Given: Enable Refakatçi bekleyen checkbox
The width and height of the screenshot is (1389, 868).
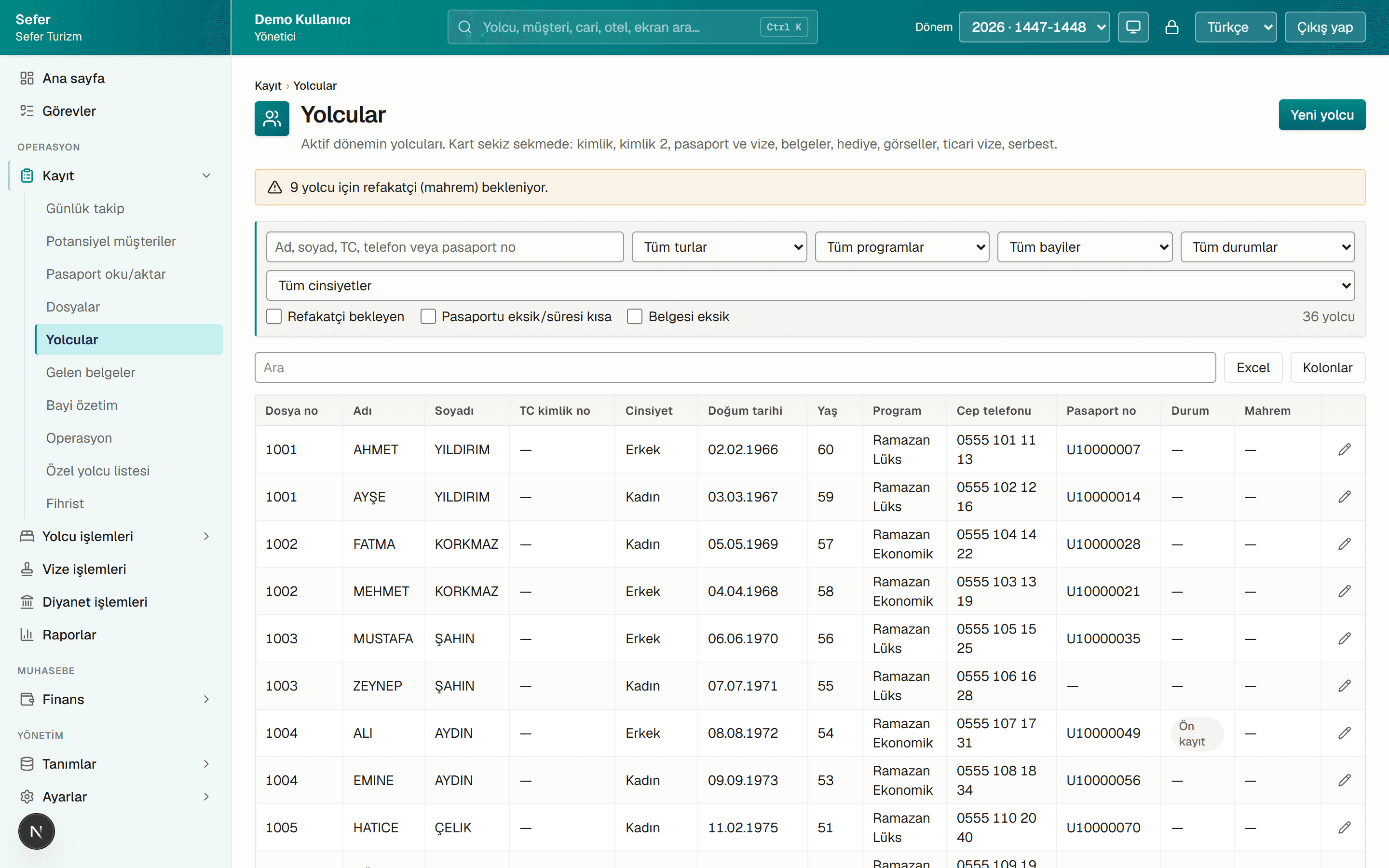Looking at the screenshot, I should (274, 316).
